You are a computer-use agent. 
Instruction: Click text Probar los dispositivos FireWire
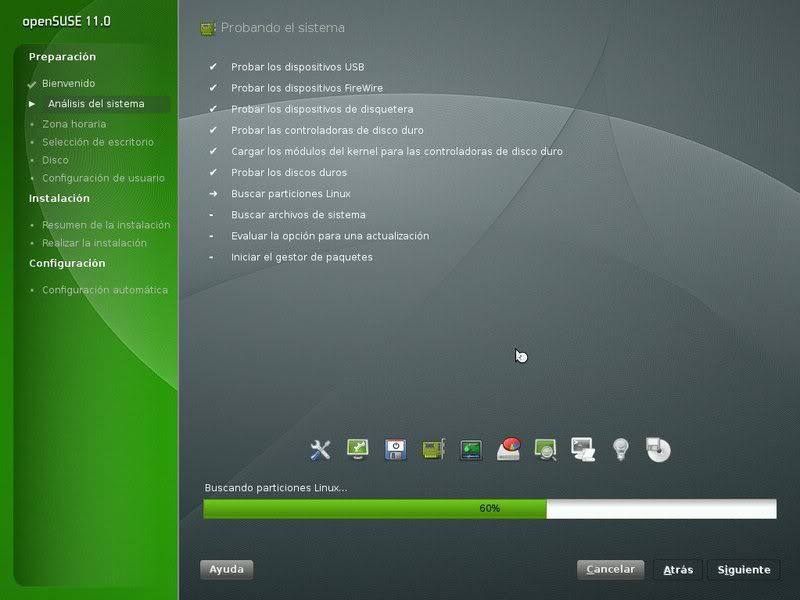[307, 88]
